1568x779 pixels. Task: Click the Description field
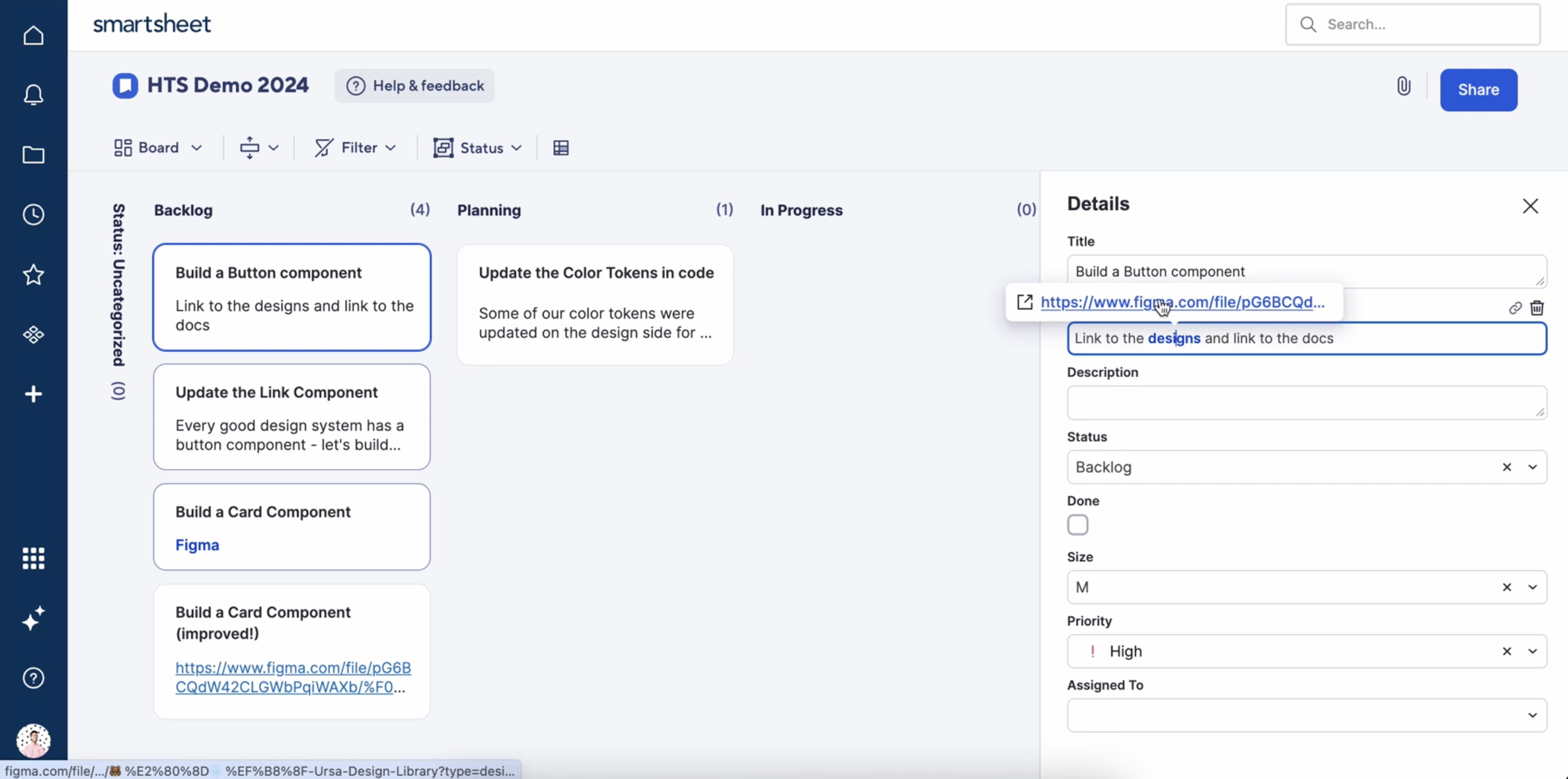(x=1307, y=403)
